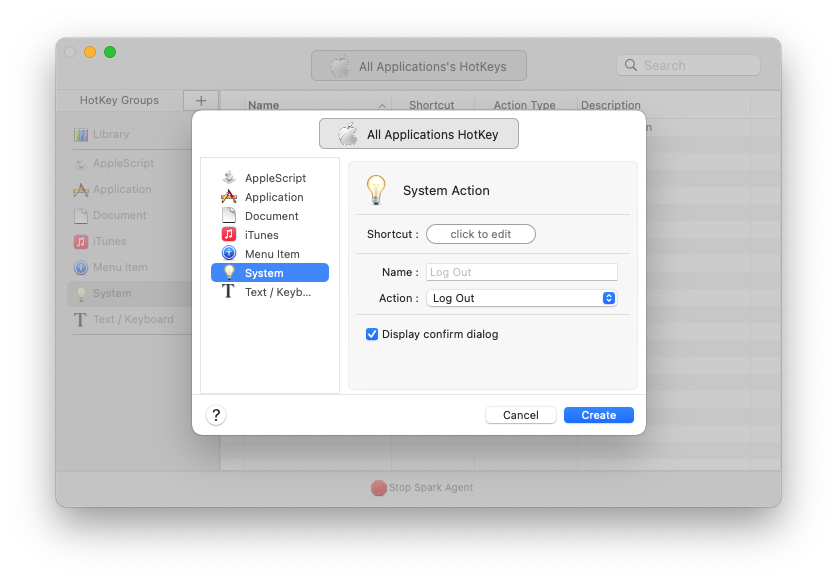Pick the iTunes music icon entry
This screenshot has height=581, width=837.
click(x=229, y=235)
